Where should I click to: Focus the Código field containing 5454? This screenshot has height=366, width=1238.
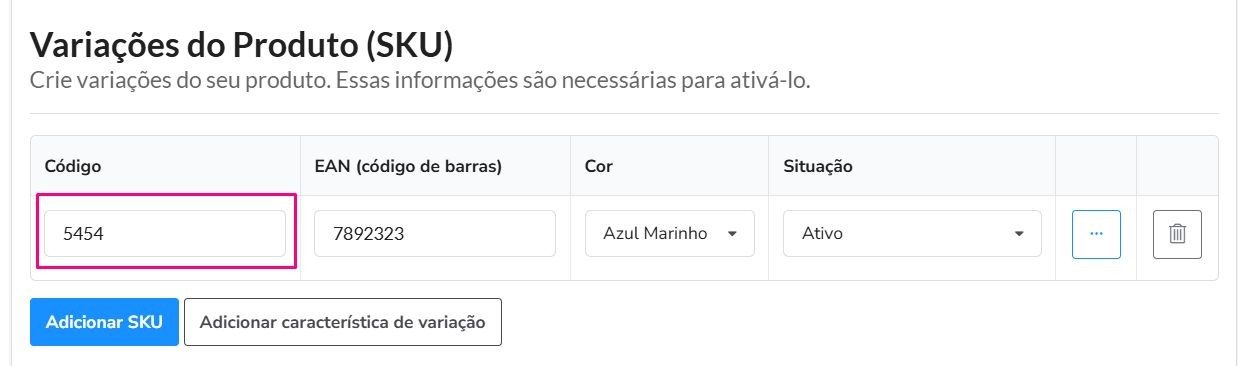pyautogui.click(x=165, y=233)
